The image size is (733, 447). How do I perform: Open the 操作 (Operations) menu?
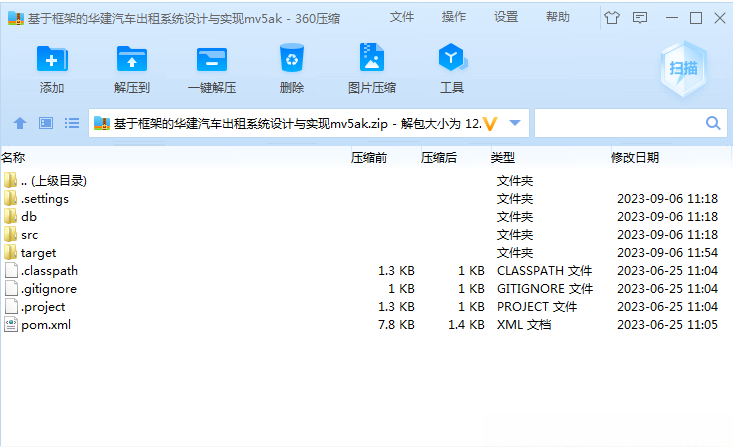[454, 17]
